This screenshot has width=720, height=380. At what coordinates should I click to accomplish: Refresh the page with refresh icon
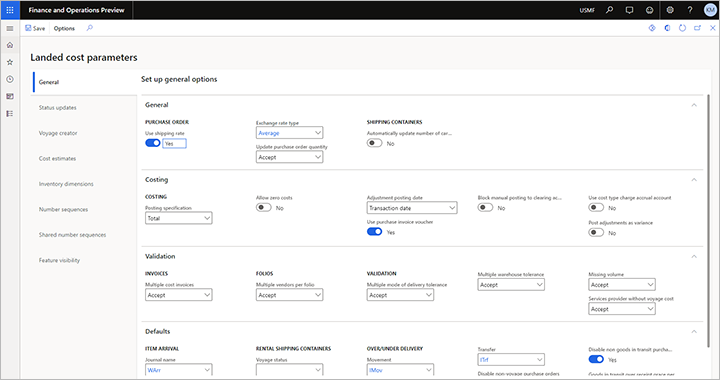tap(682, 28)
